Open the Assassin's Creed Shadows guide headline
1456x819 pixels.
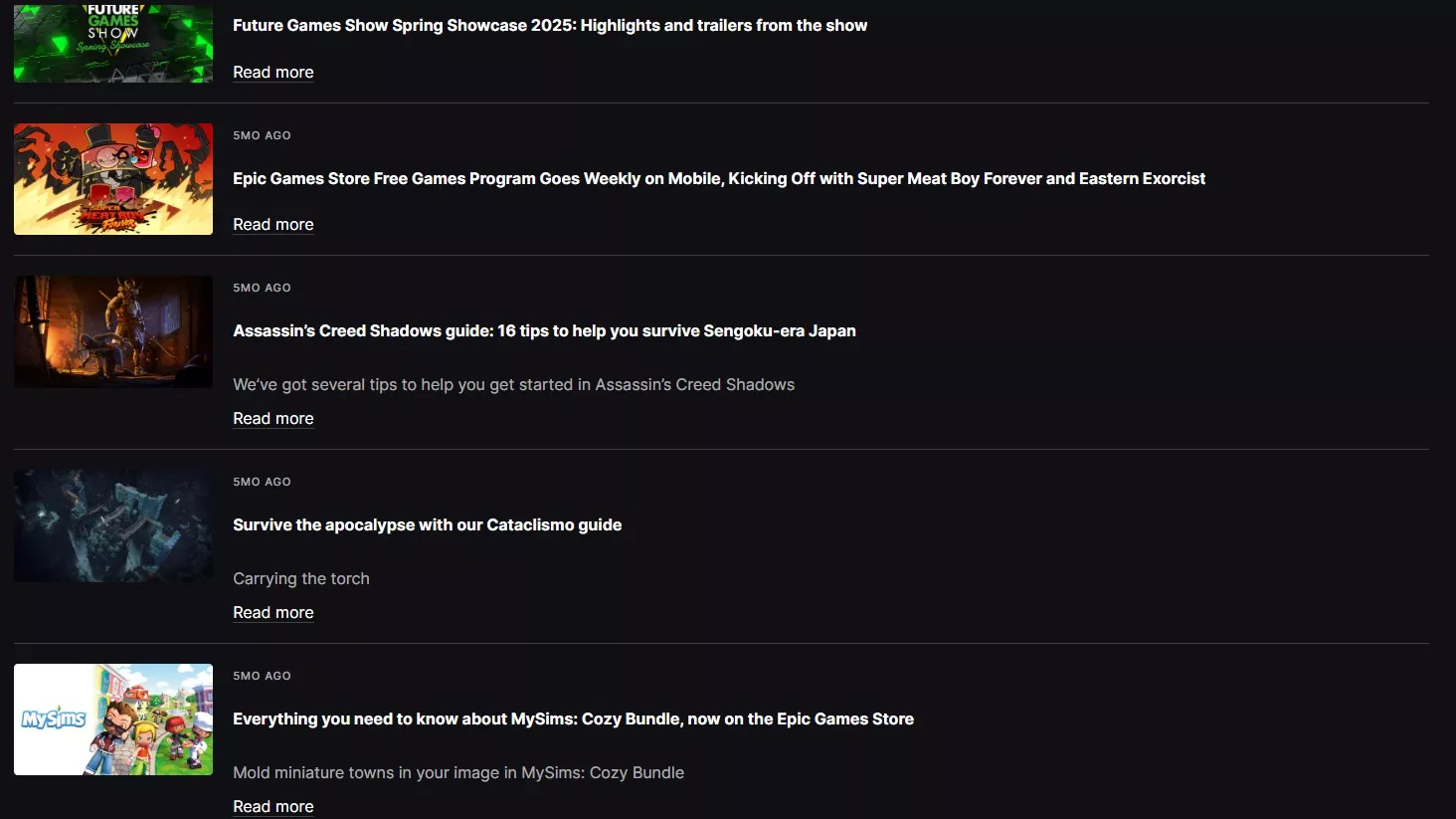[x=544, y=330]
